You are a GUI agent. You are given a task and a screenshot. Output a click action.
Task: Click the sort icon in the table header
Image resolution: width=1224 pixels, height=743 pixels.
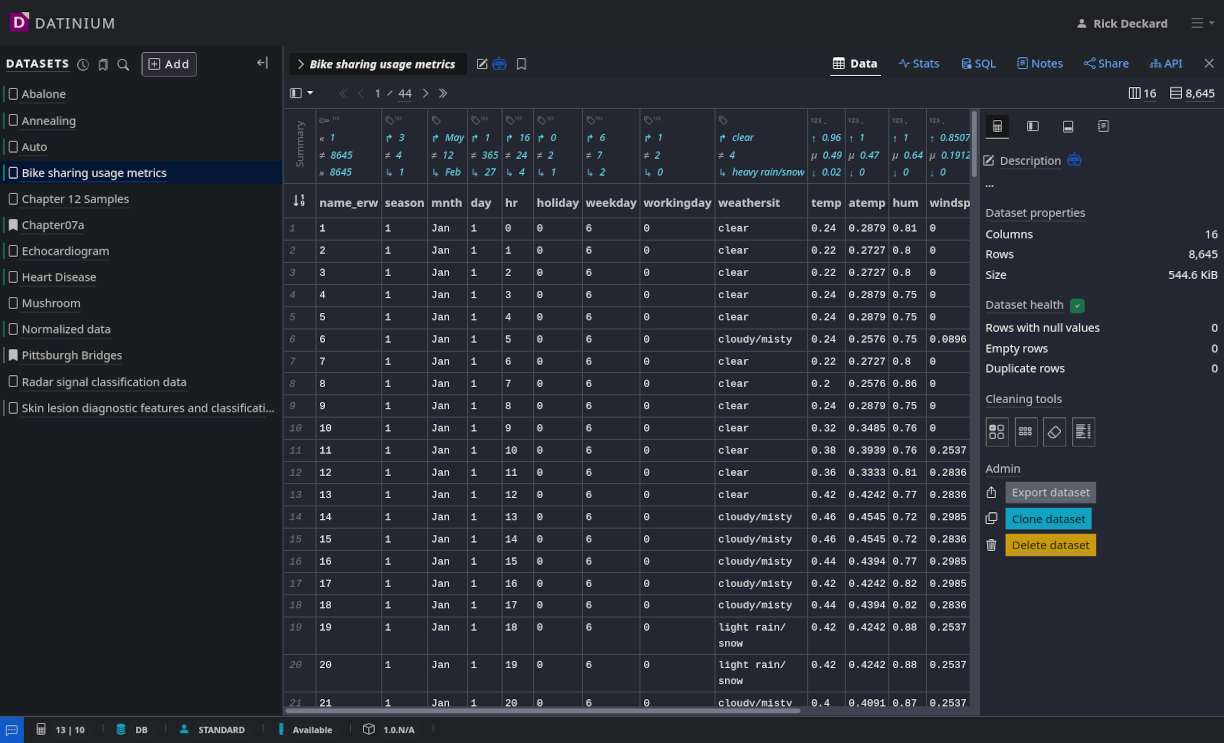pyautogui.click(x=299, y=201)
